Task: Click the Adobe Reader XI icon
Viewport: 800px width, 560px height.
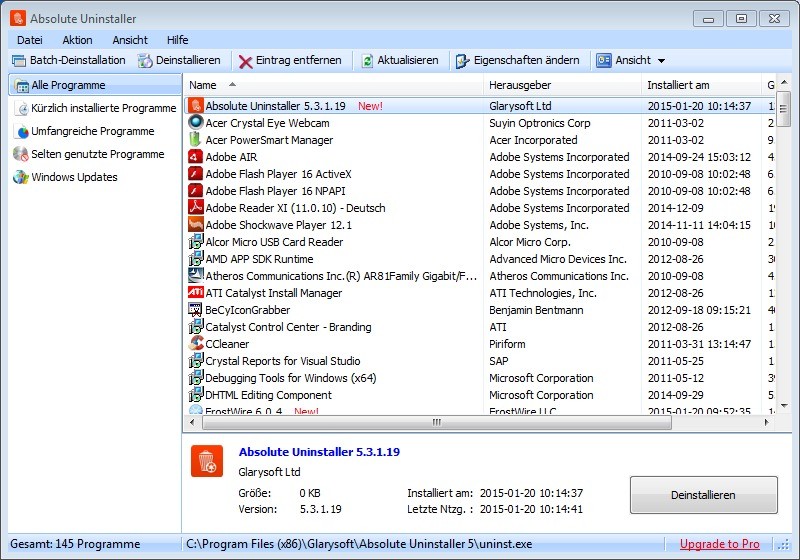Action: (195, 207)
